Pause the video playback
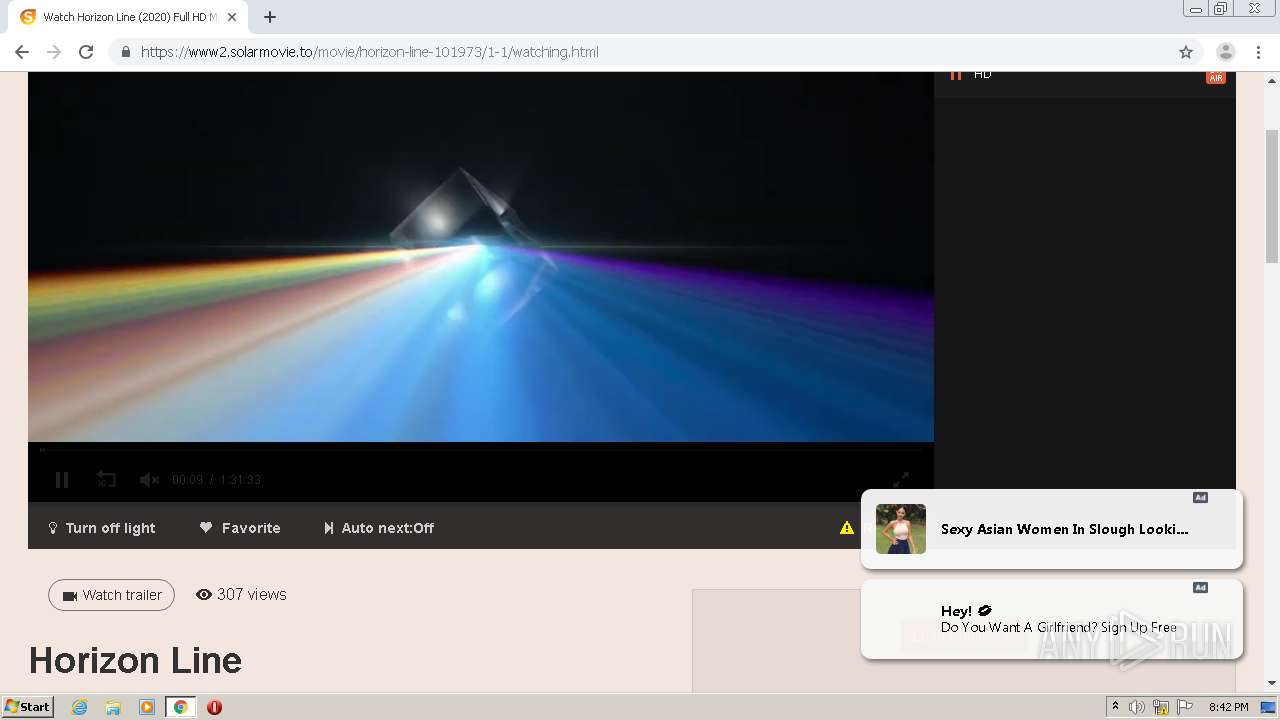1280x720 pixels. click(62, 480)
